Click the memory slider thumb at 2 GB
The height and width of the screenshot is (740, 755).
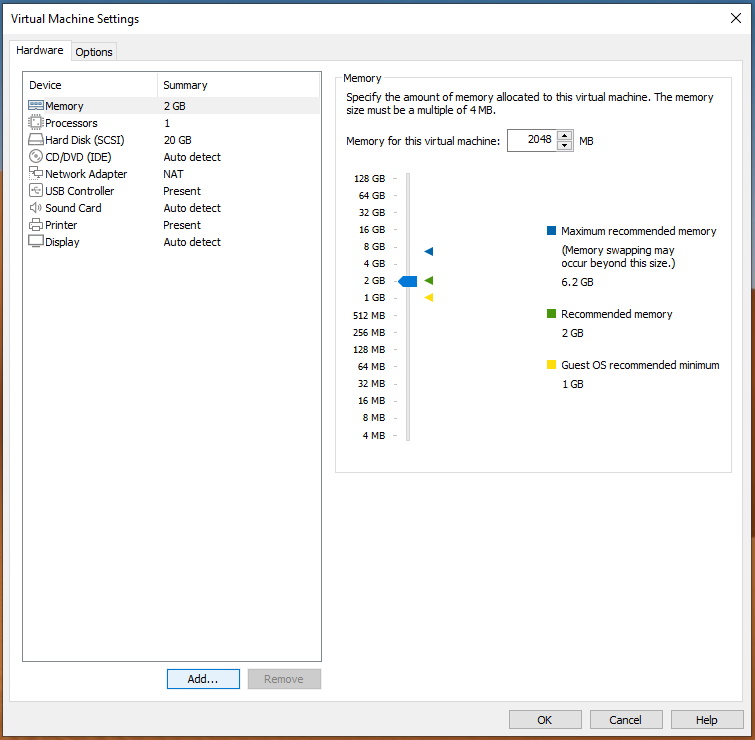[408, 281]
